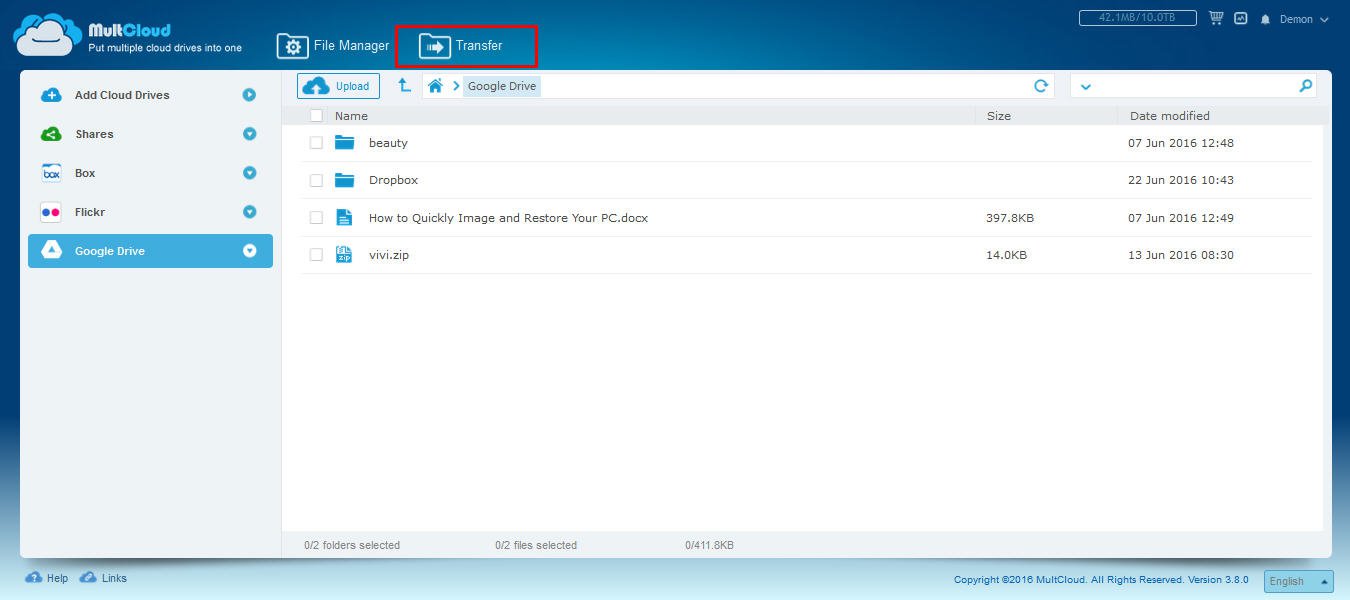
Task: Select How to Quickly Image and Restore file
Action: [x=508, y=217]
